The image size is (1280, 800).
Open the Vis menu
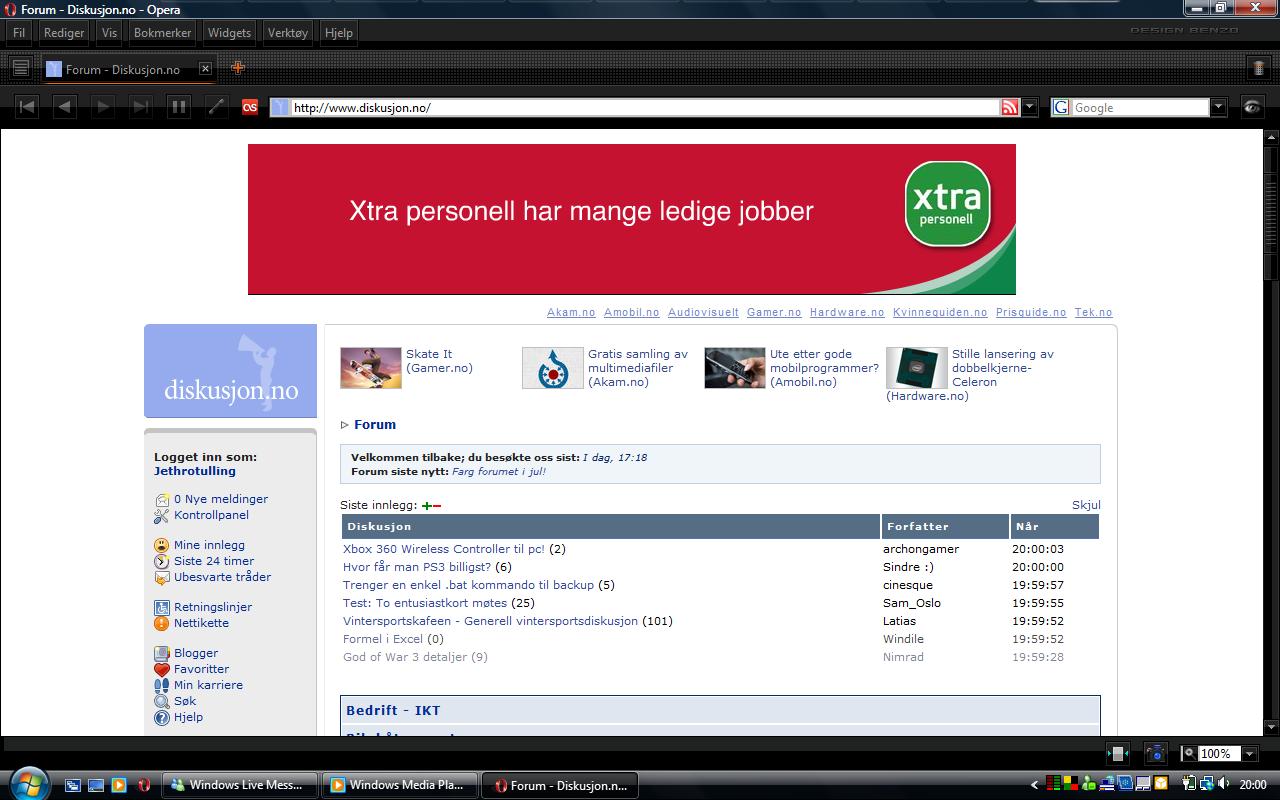tap(109, 32)
